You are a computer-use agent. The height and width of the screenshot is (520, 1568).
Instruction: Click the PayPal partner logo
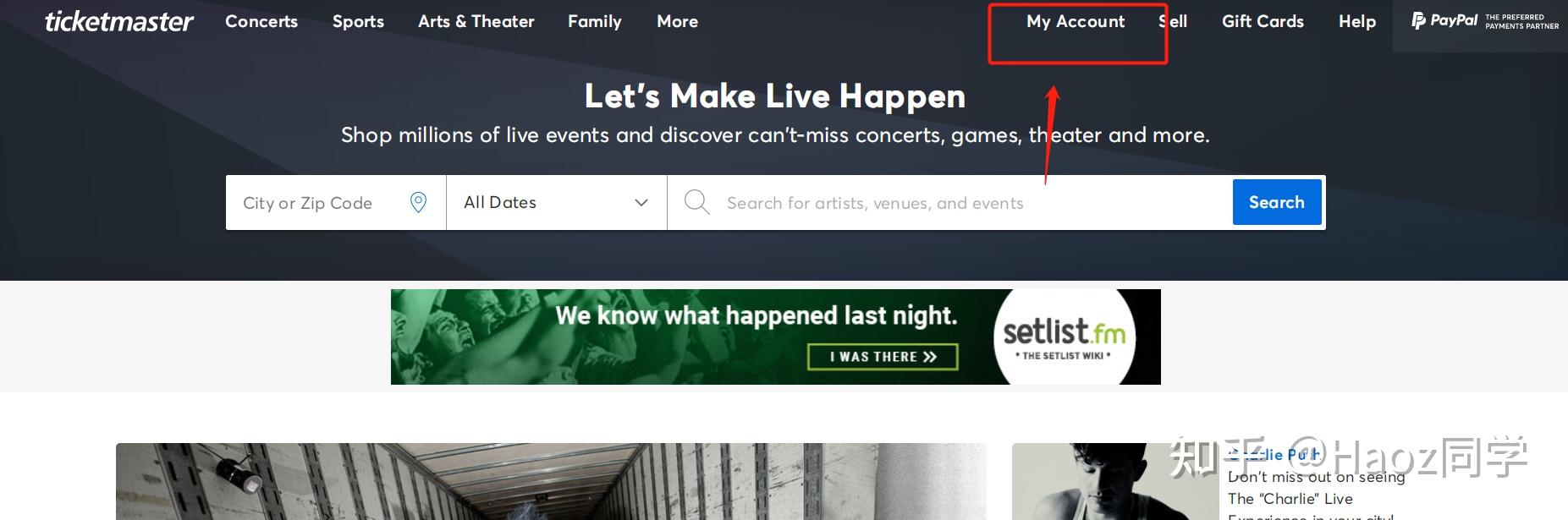point(1485,21)
